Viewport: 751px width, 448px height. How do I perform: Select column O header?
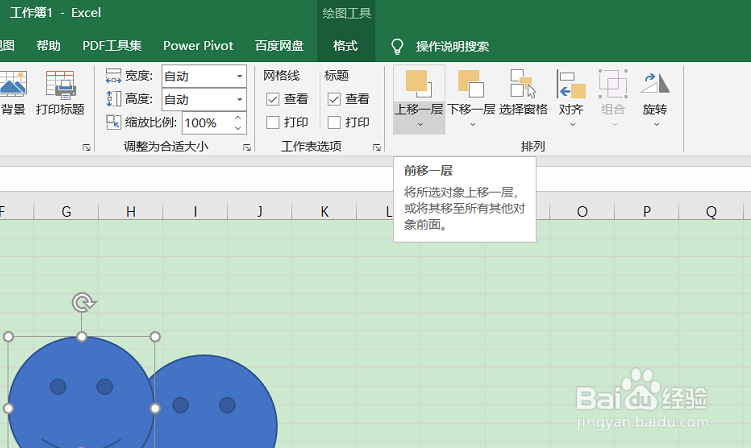(582, 211)
